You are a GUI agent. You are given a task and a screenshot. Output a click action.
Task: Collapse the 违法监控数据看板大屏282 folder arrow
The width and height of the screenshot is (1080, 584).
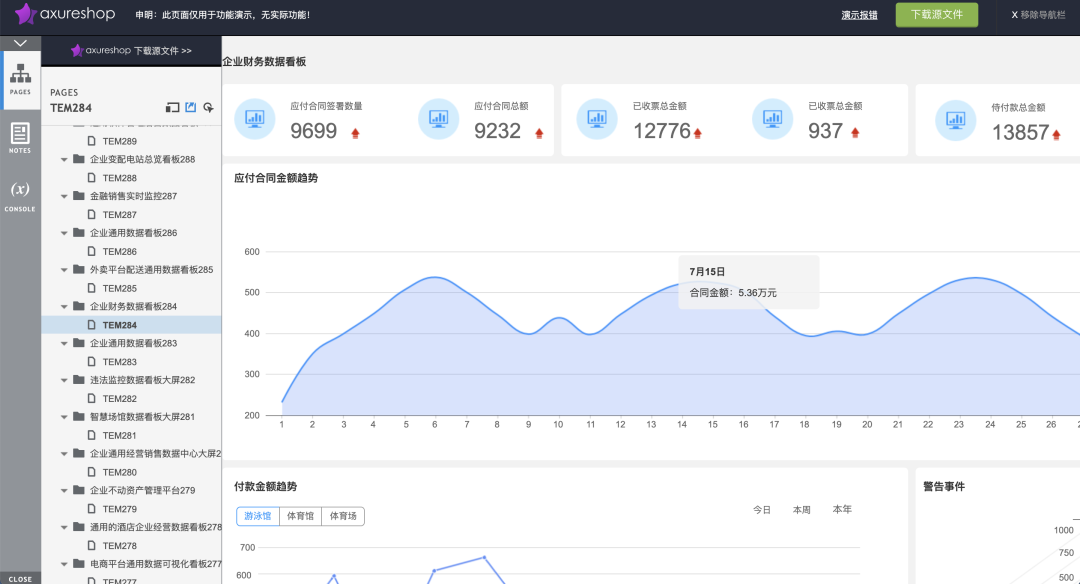(64, 380)
